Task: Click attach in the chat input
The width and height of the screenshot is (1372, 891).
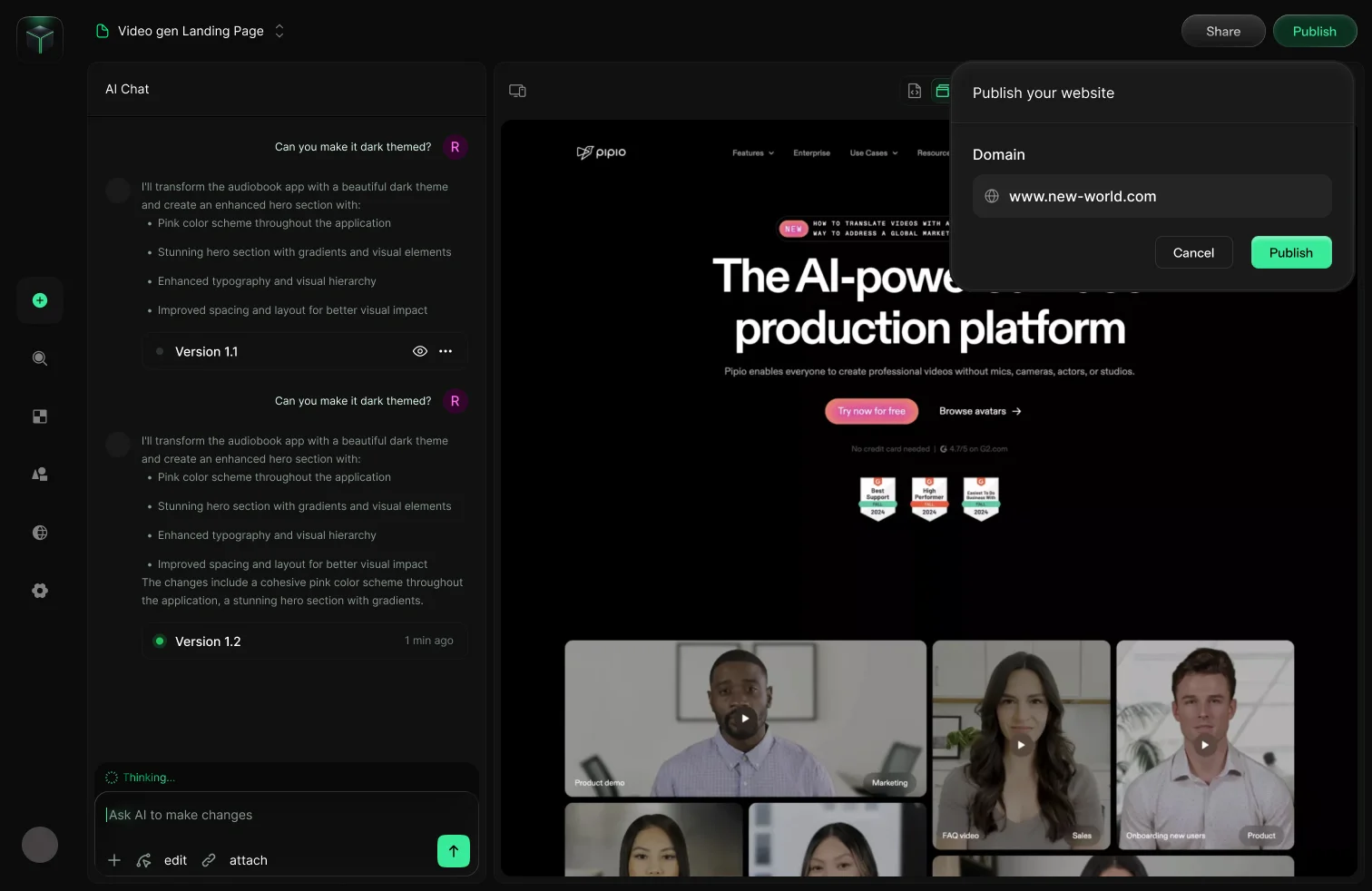Action: coord(235,860)
